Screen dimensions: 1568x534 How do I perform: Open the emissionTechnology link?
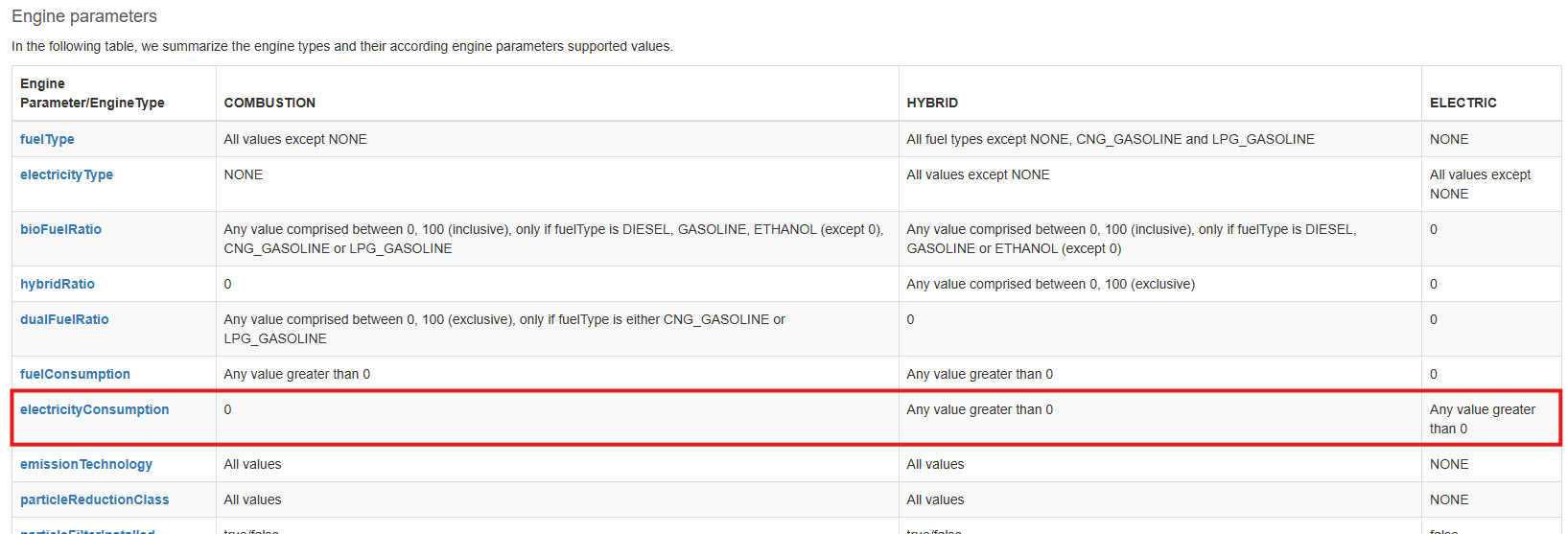[86, 464]
